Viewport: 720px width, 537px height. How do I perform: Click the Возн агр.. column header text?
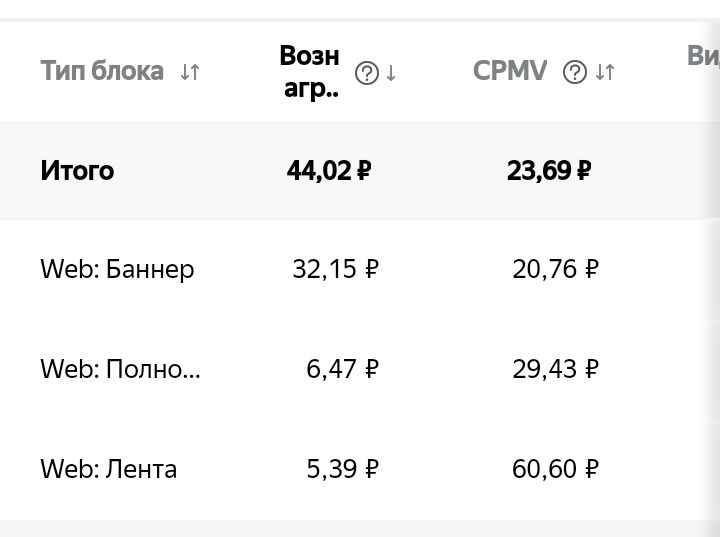[309, 72]
